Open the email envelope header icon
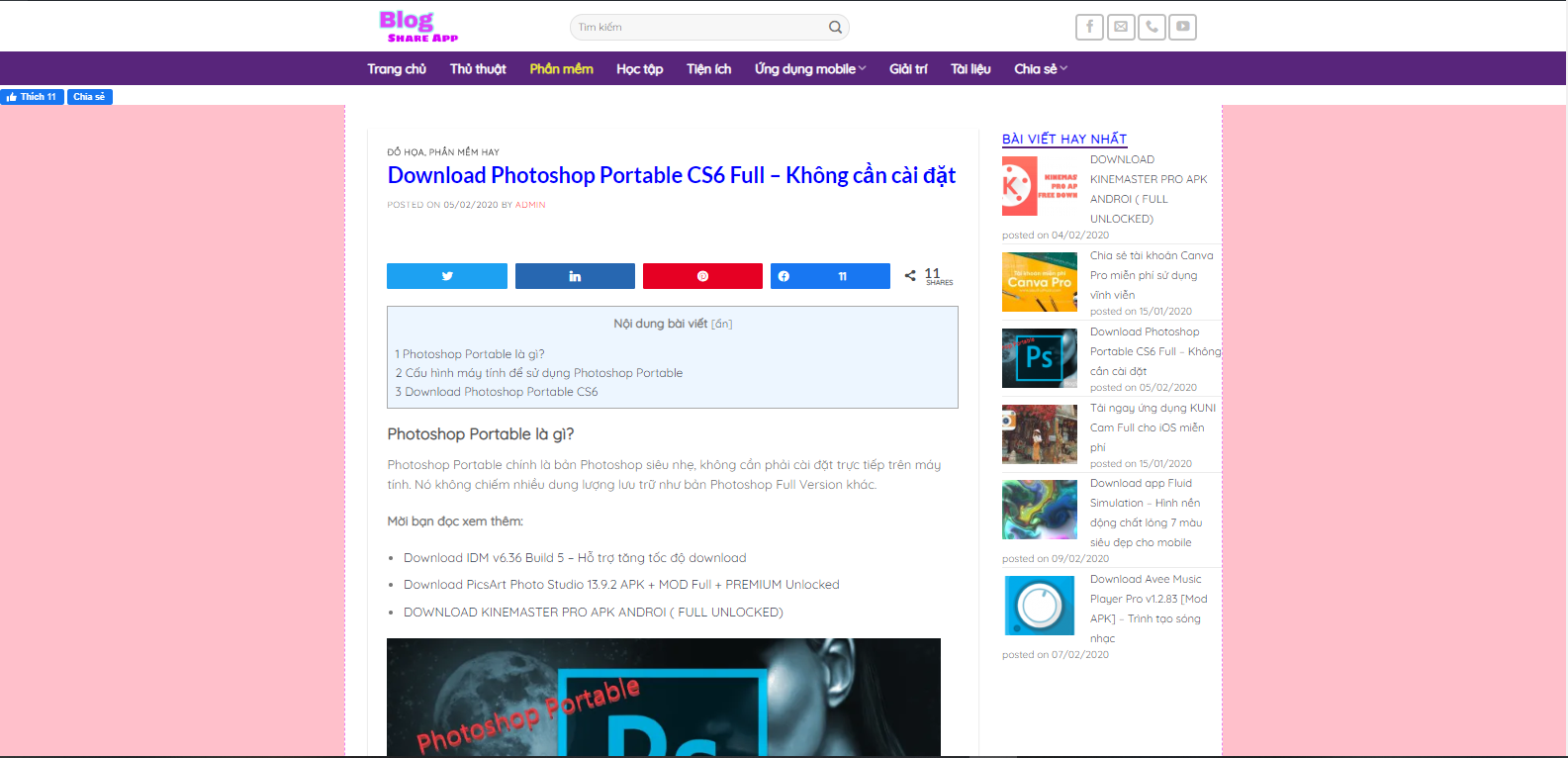This screenshot has width=1568, height=758. pos(1121,27)
